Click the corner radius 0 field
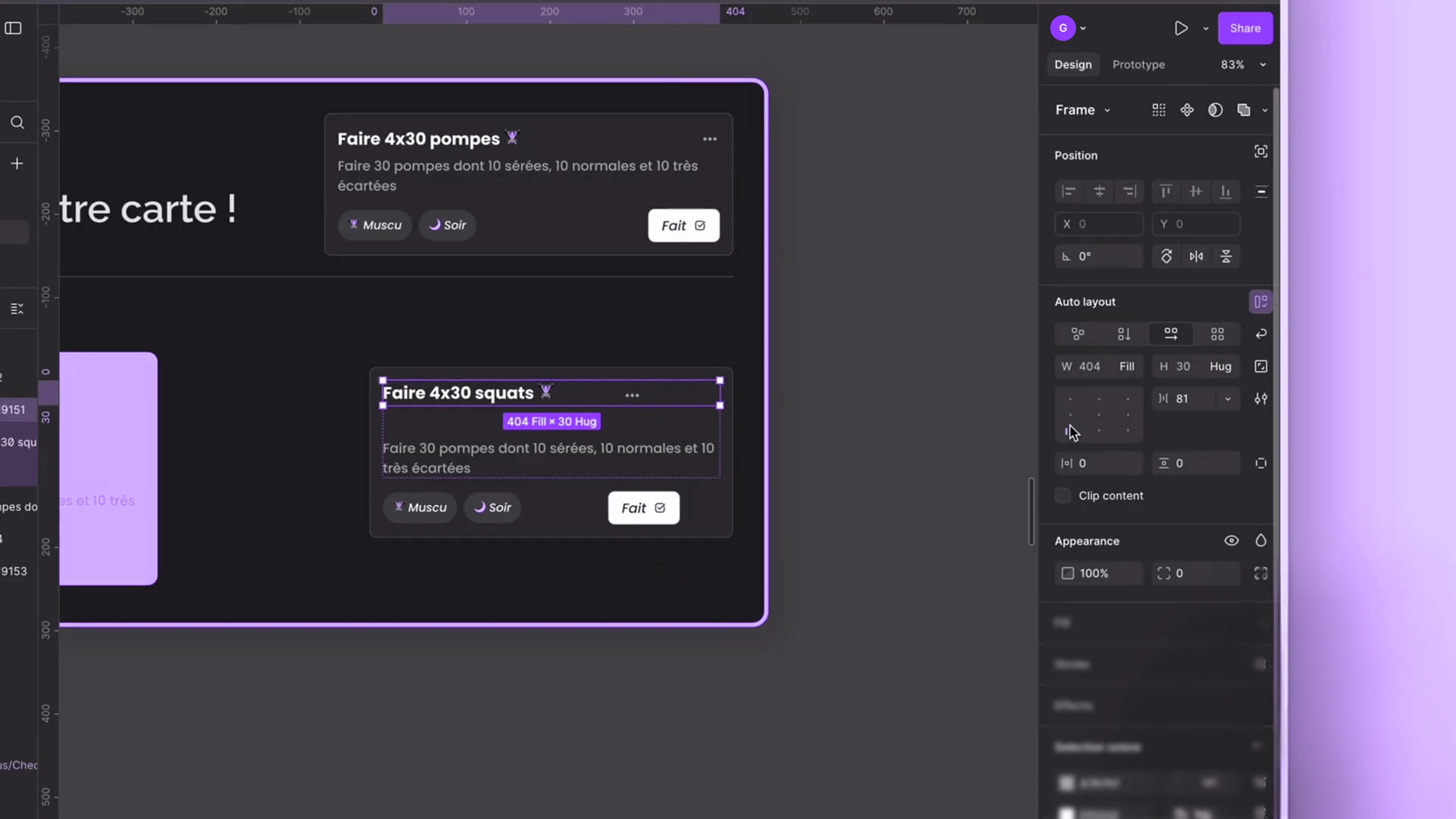The height and width of the screenshot is (819, 1456). (x=1196, y=573)
